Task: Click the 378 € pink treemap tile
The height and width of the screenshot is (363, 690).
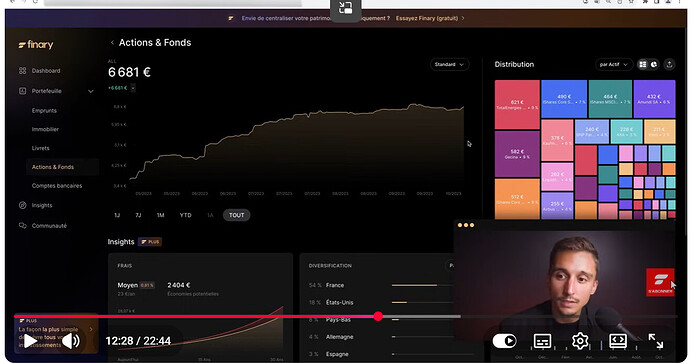Action: [557, 140]
